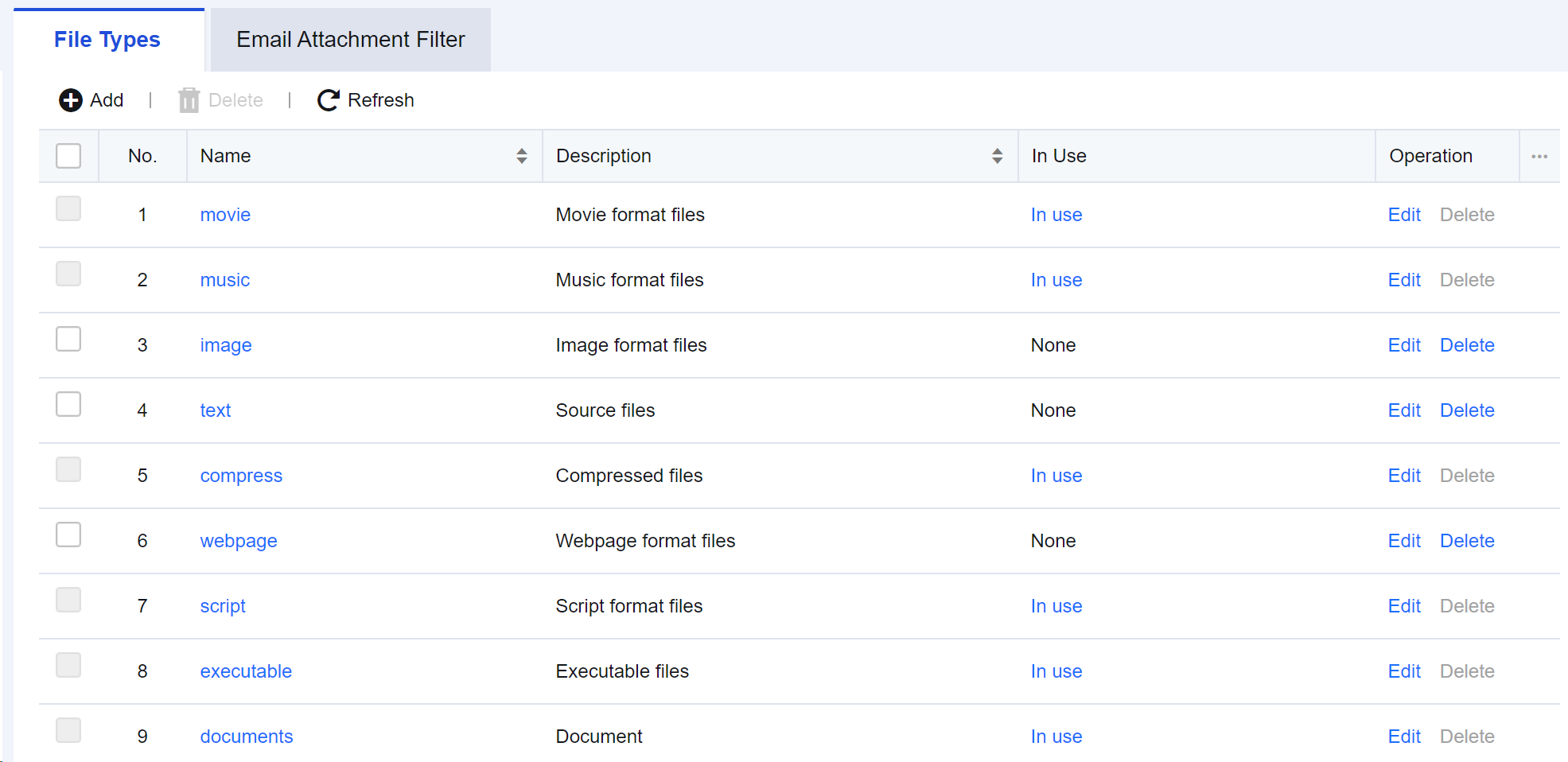1568x762 pixels.
Task: Open the column options ellipsis icon
Action: click(x=1539, y=157)
